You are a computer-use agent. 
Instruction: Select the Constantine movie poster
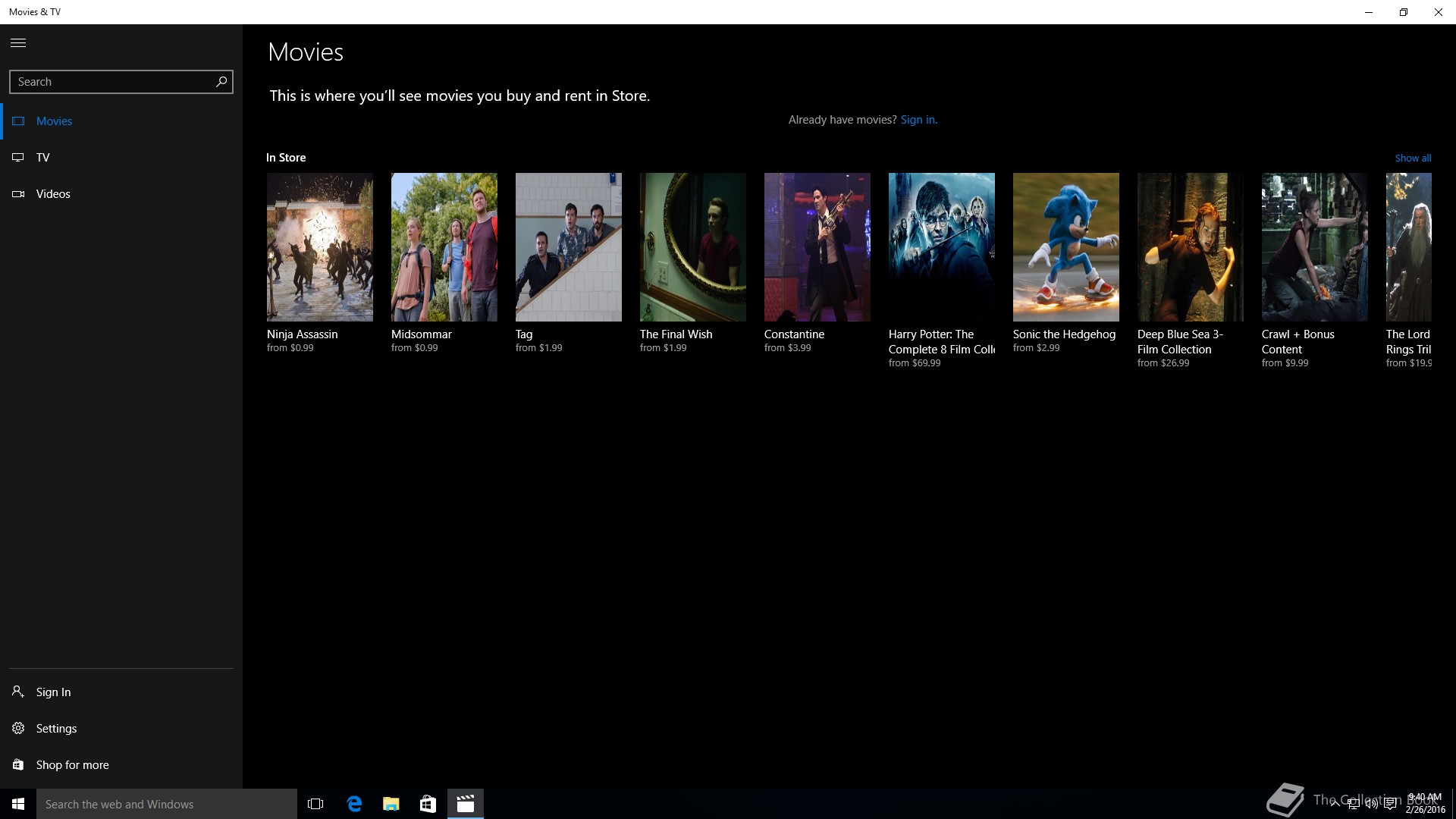coord(817,247)
